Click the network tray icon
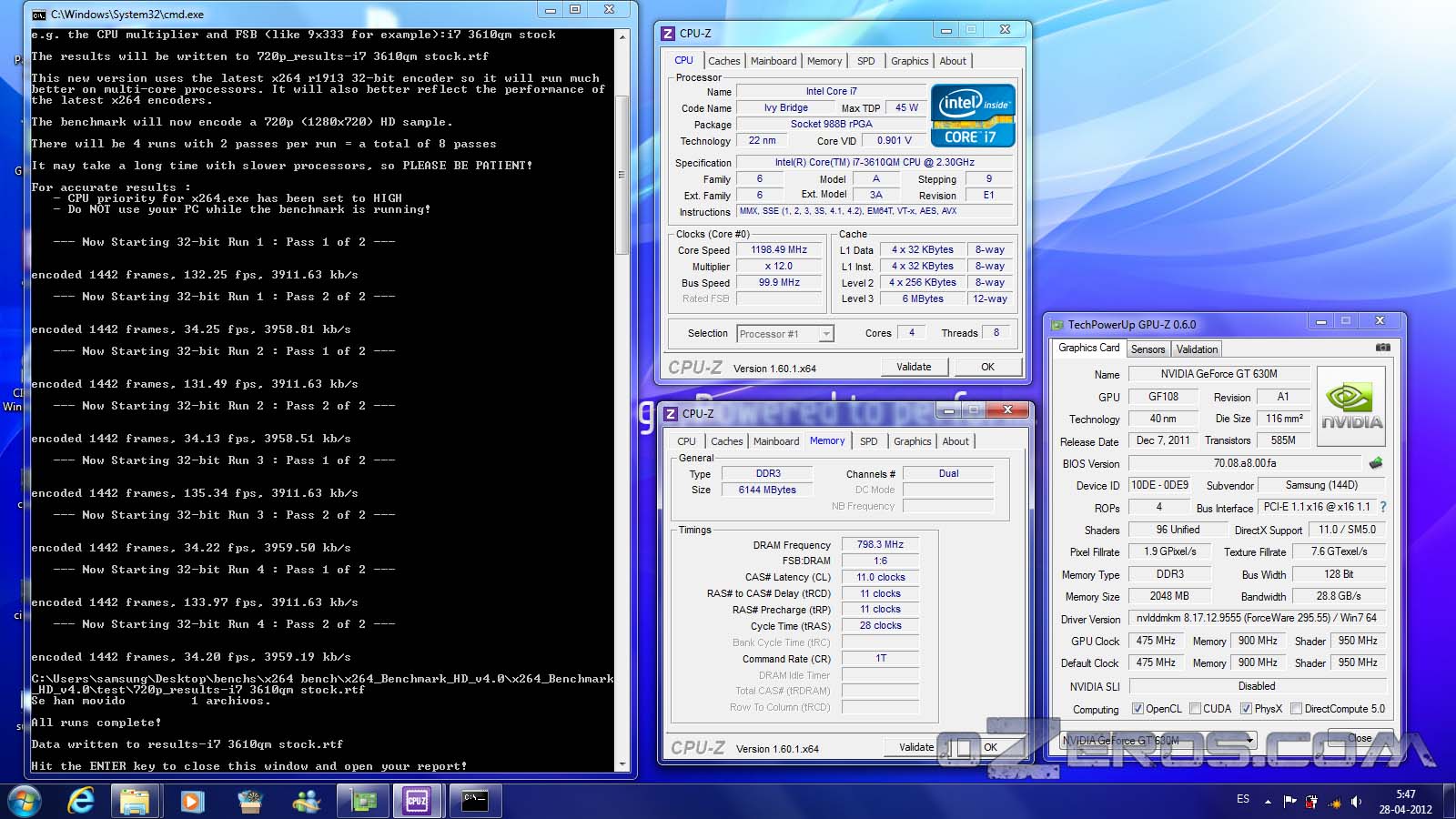The height and width of the screenshot is (819, 1456). 1334,803
